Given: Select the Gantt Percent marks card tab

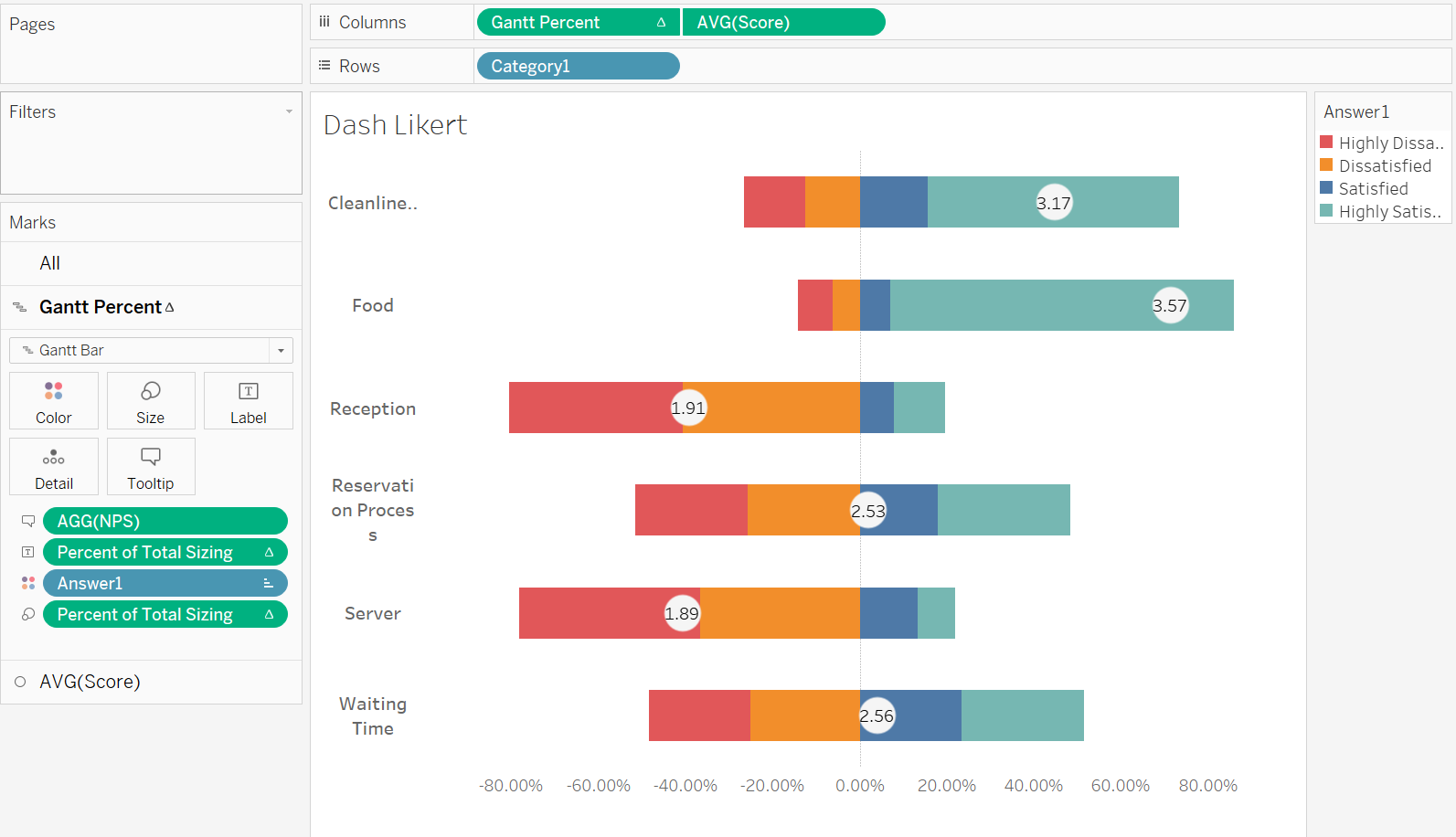Looking at the screenshot, I should (101, 307).
